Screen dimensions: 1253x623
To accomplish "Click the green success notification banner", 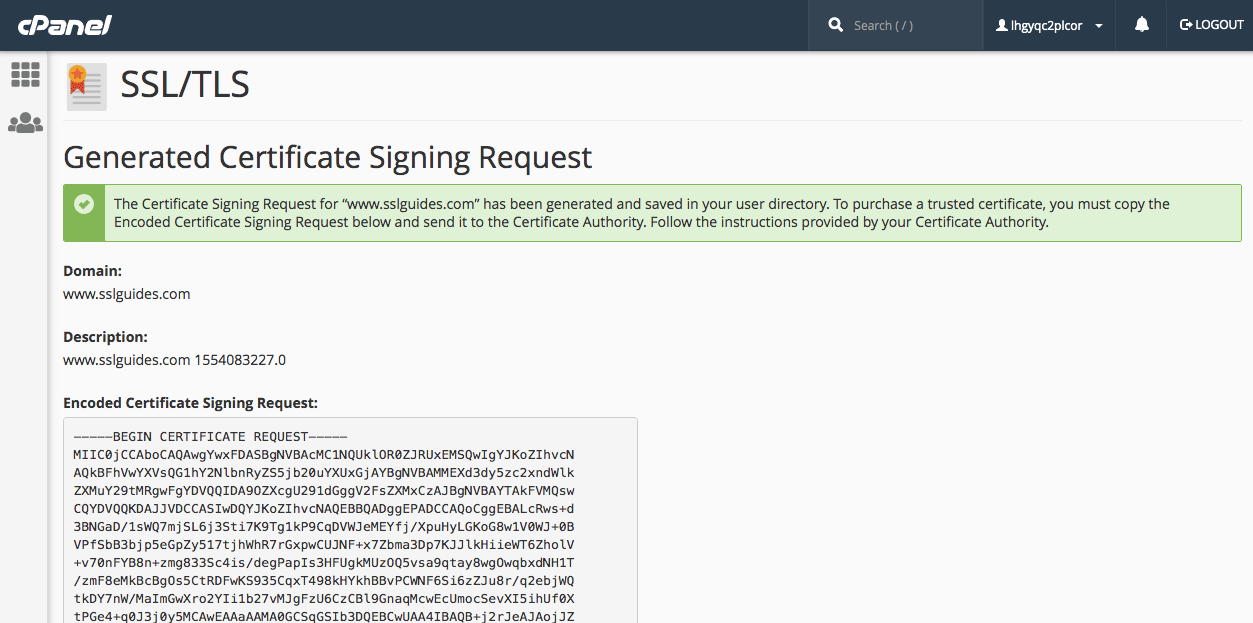I will coord(650,212).
